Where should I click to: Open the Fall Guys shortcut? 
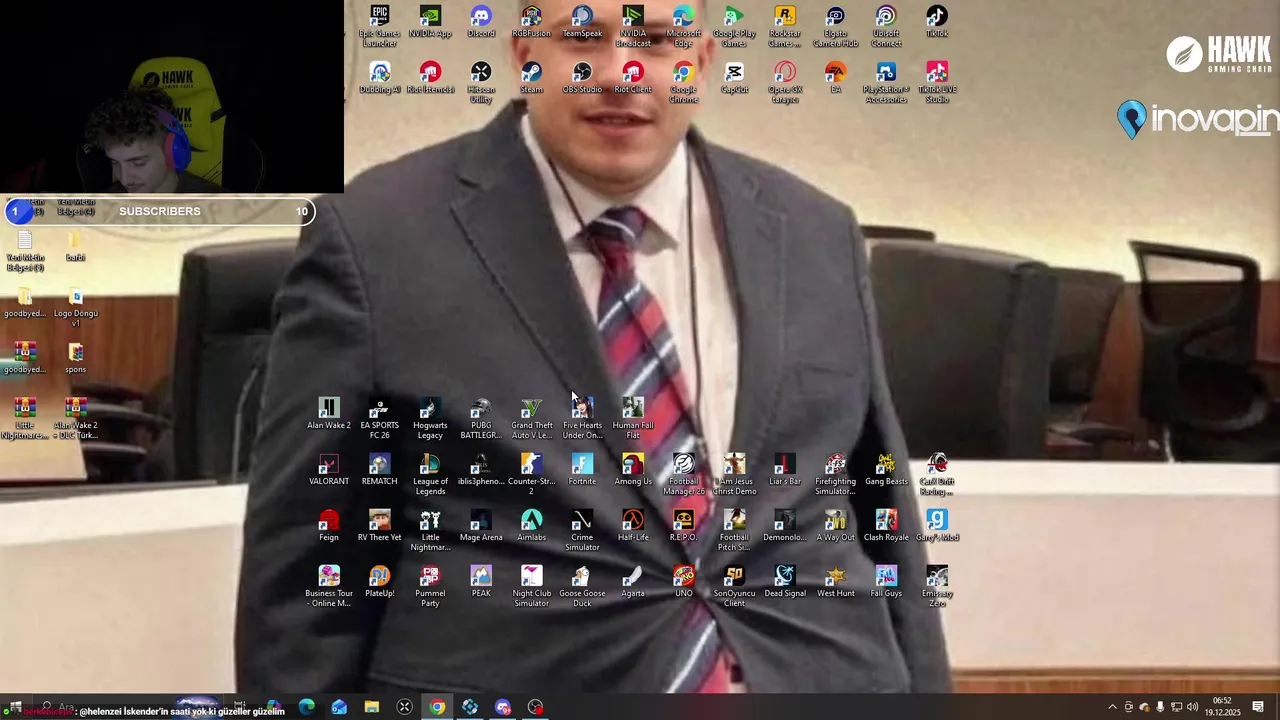click(x=886, y=582)
